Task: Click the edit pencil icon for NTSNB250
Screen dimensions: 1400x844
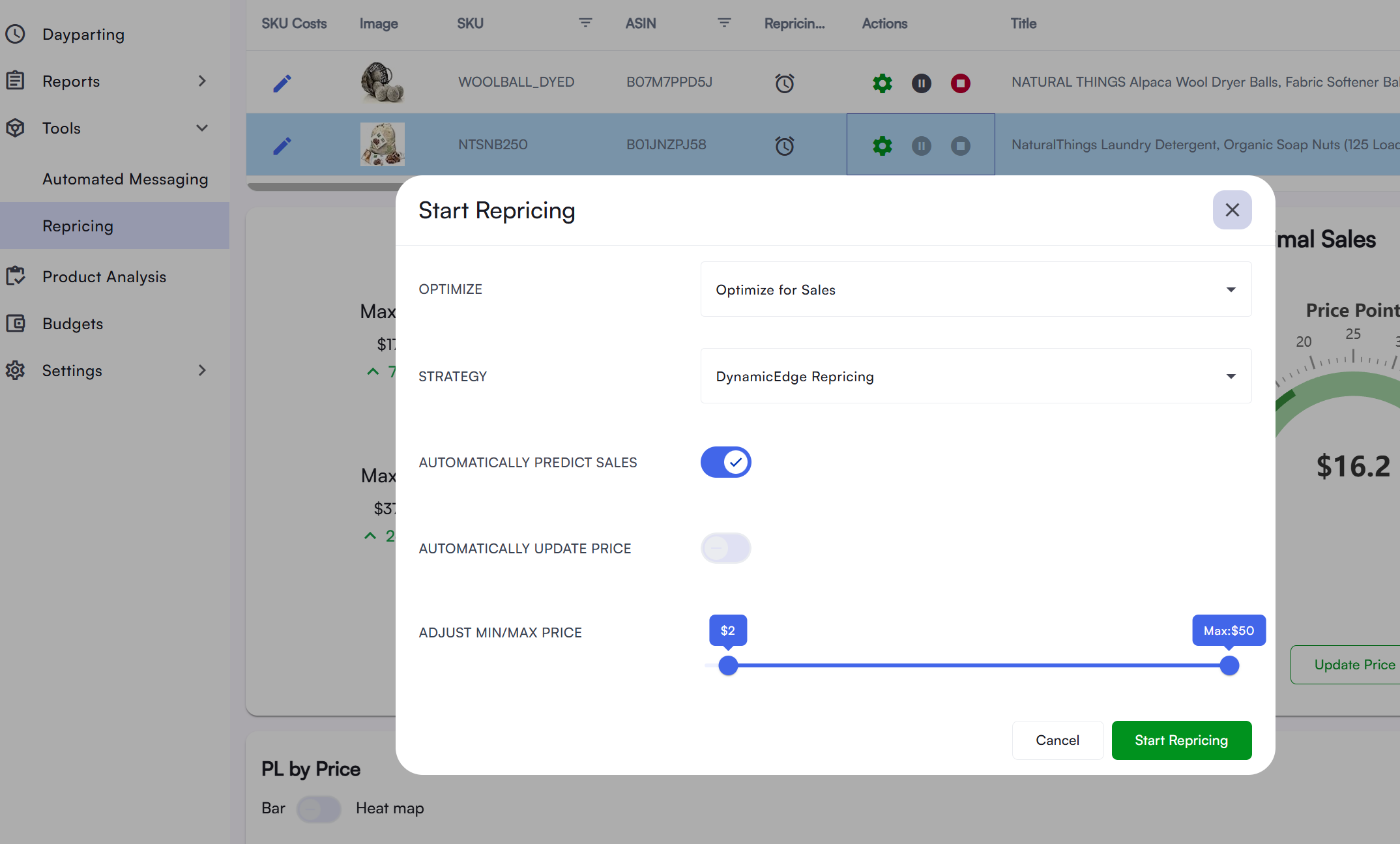Action: 282,145
